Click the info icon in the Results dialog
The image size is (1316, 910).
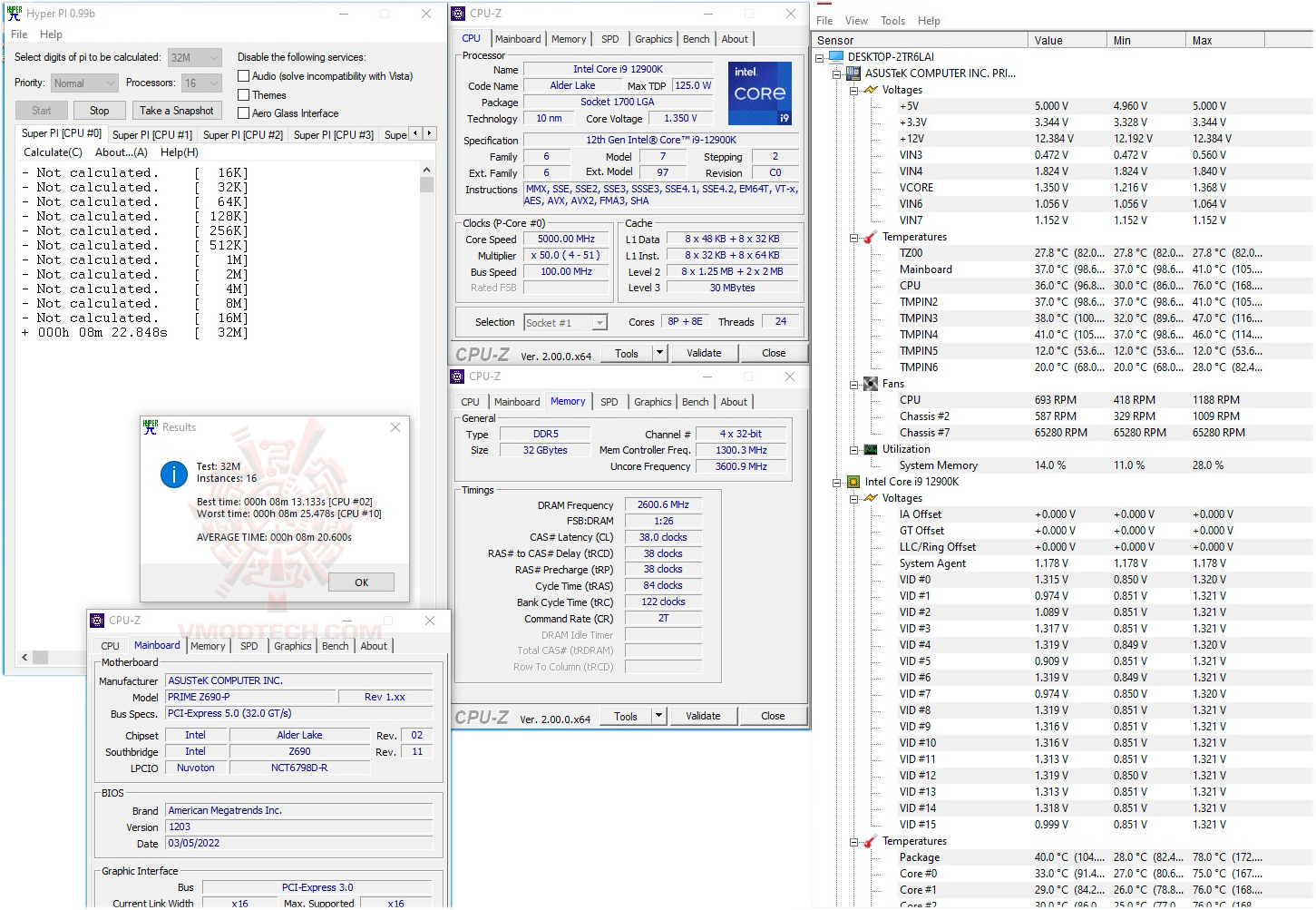pyautogui.click(x=173, y=474)
